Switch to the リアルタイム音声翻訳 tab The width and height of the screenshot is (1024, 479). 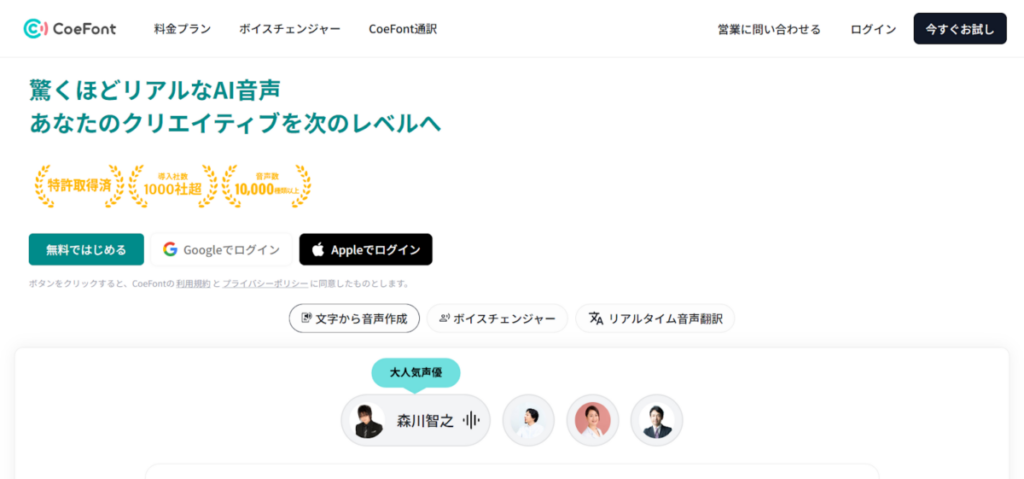tap(655, 318)
